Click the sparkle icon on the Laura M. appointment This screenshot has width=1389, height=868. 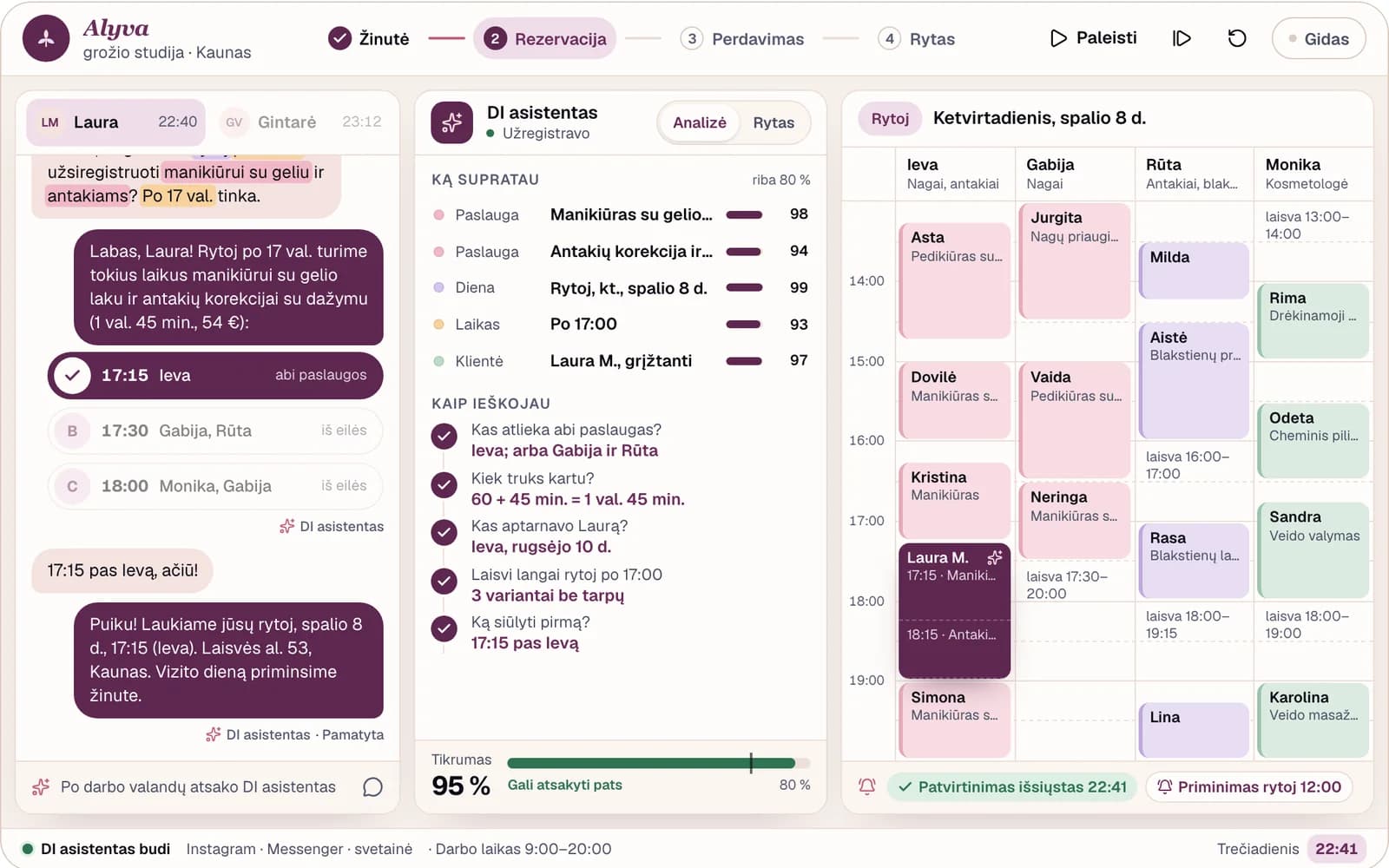click(x=995, y=557)
